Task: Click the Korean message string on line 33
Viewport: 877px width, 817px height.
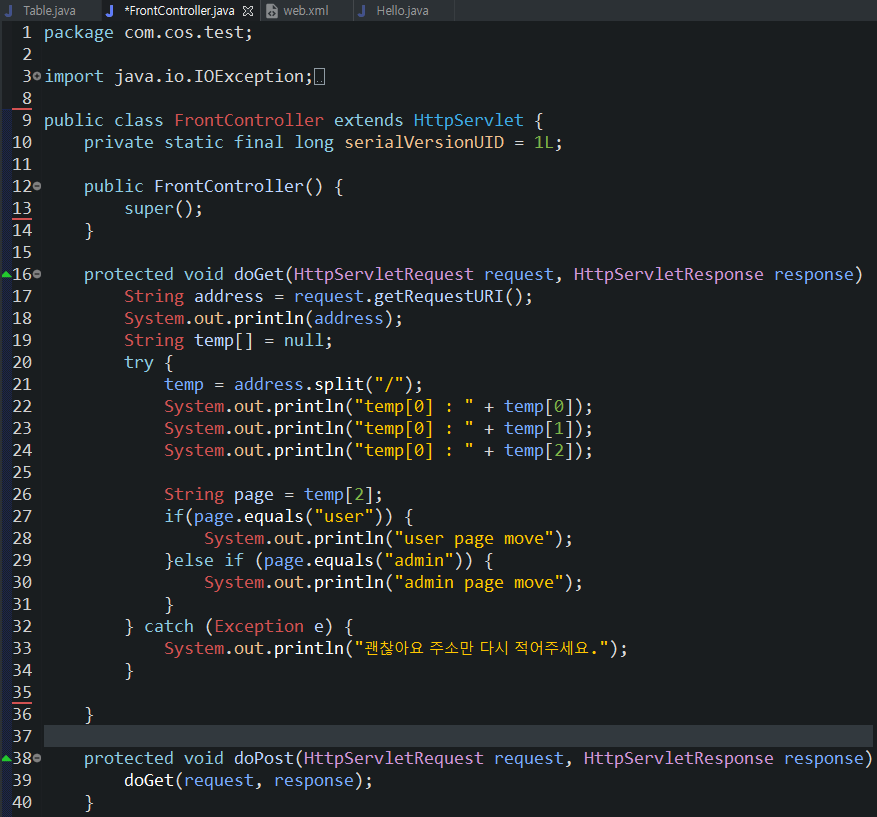Action: point(482,648)
